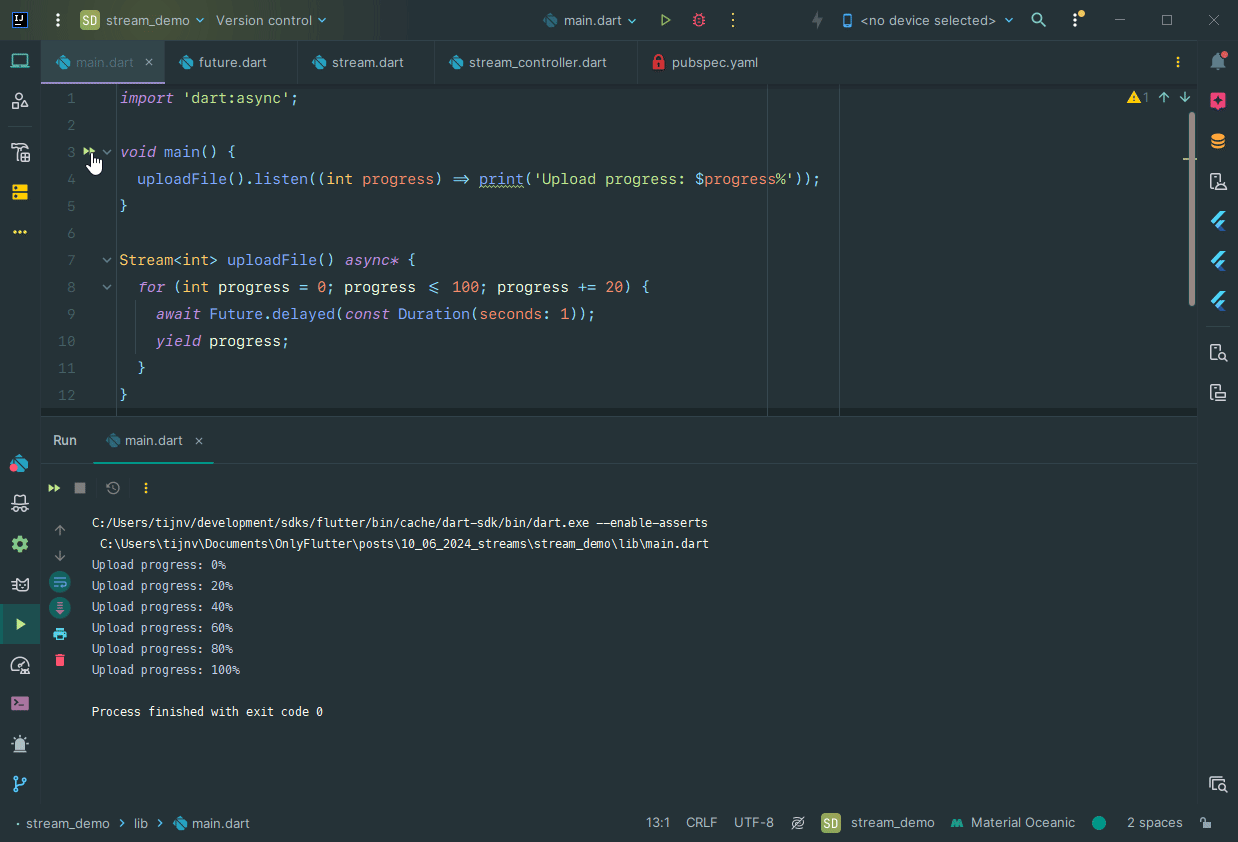
Task: Click the red trash Clear All icon
Action: [60, 660]
